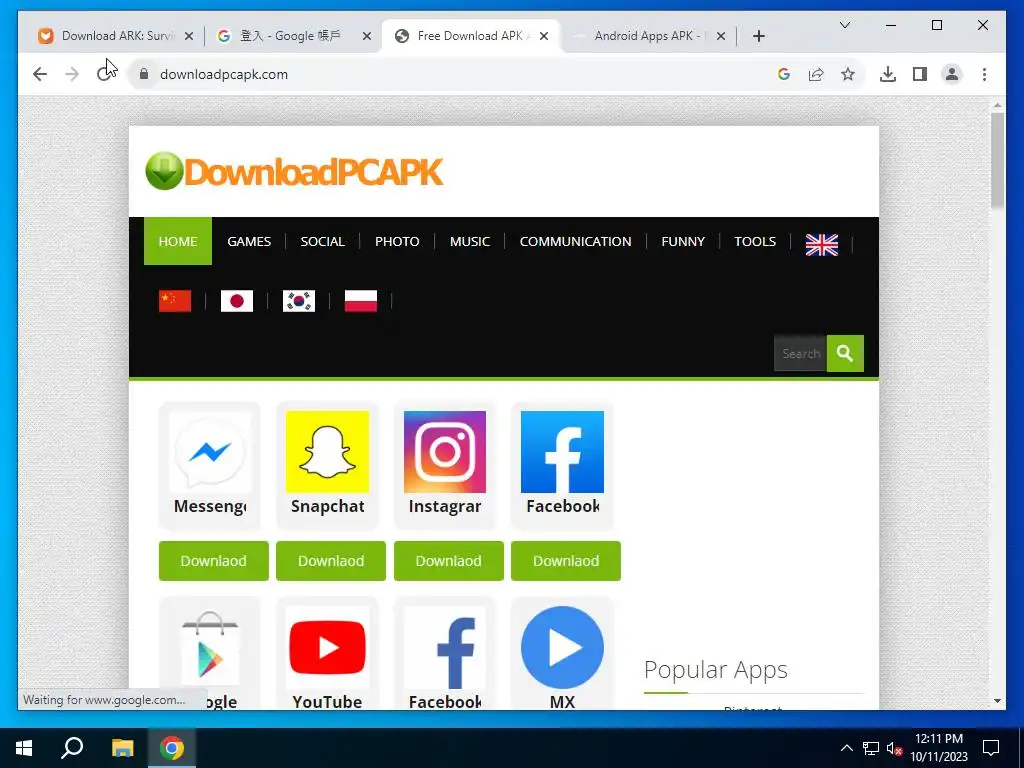
Task: Open the YouTube app icon
Action: pos(327,647)
